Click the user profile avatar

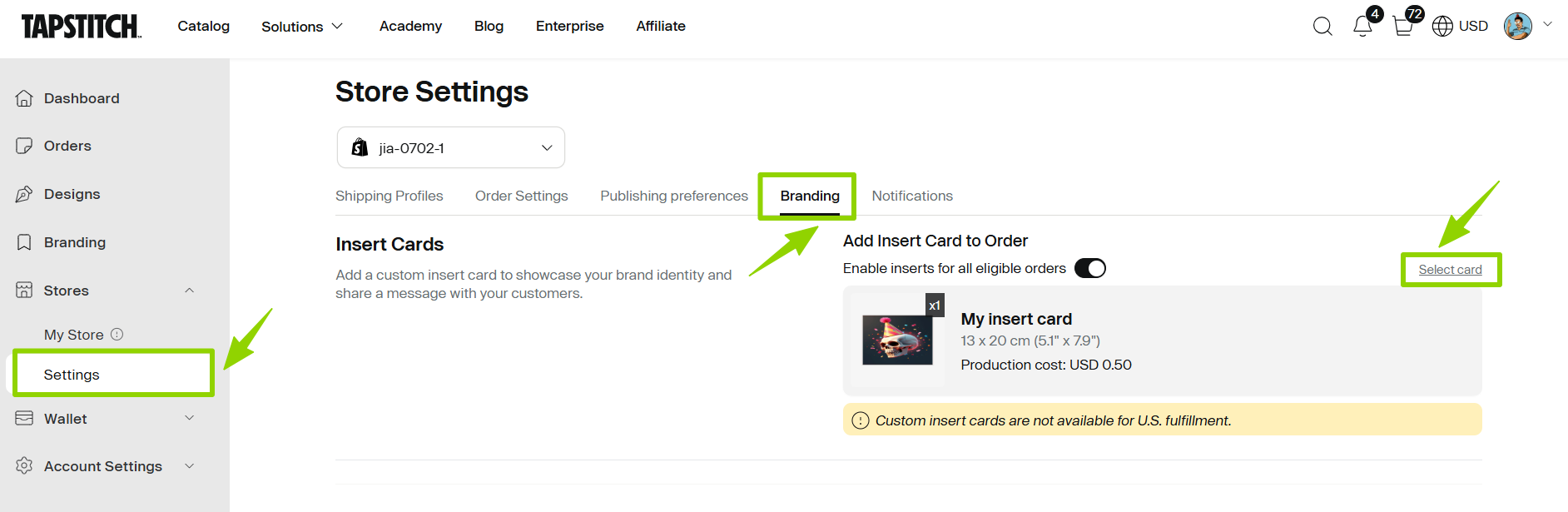pos(1518,26)
